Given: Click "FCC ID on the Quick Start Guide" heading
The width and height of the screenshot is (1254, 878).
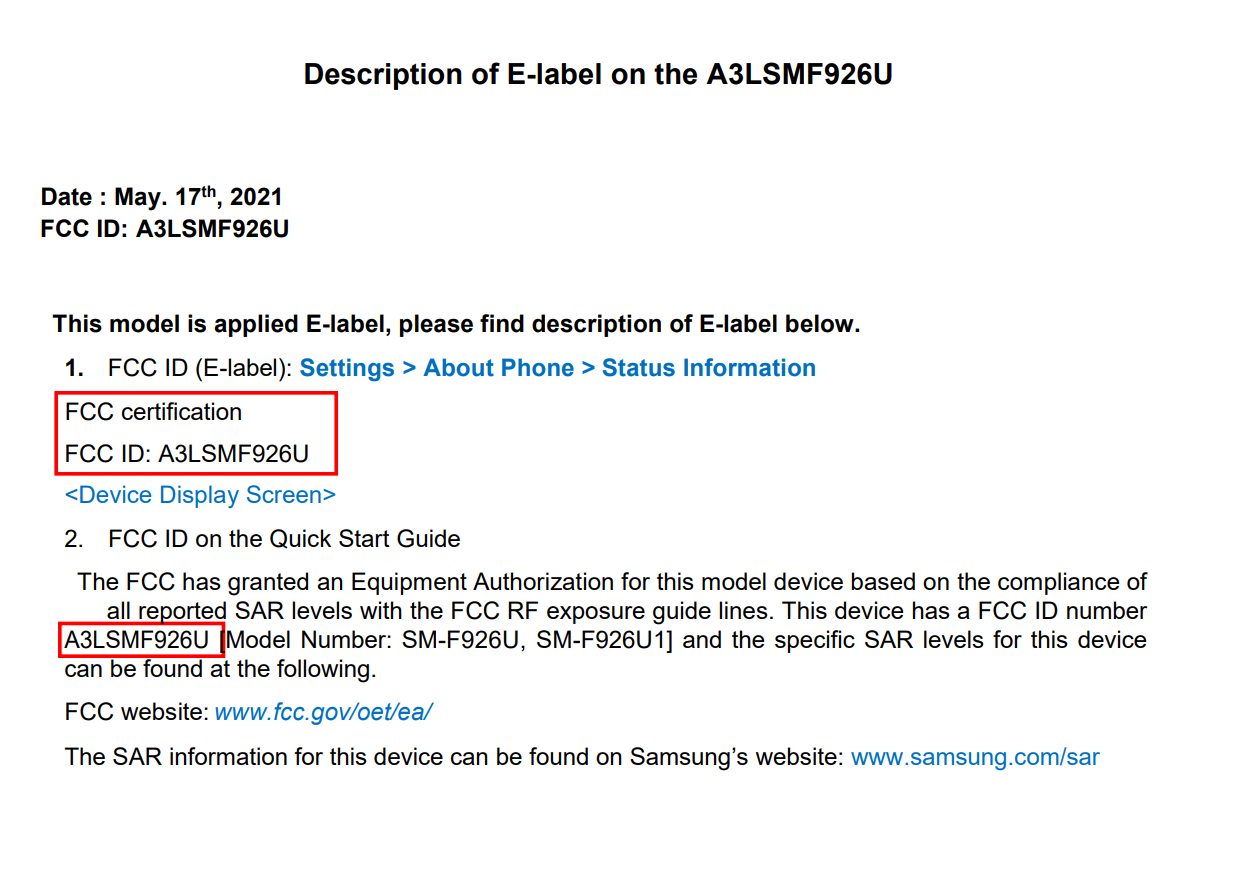Looking at the screenshot, I should [x=284, y=539].
